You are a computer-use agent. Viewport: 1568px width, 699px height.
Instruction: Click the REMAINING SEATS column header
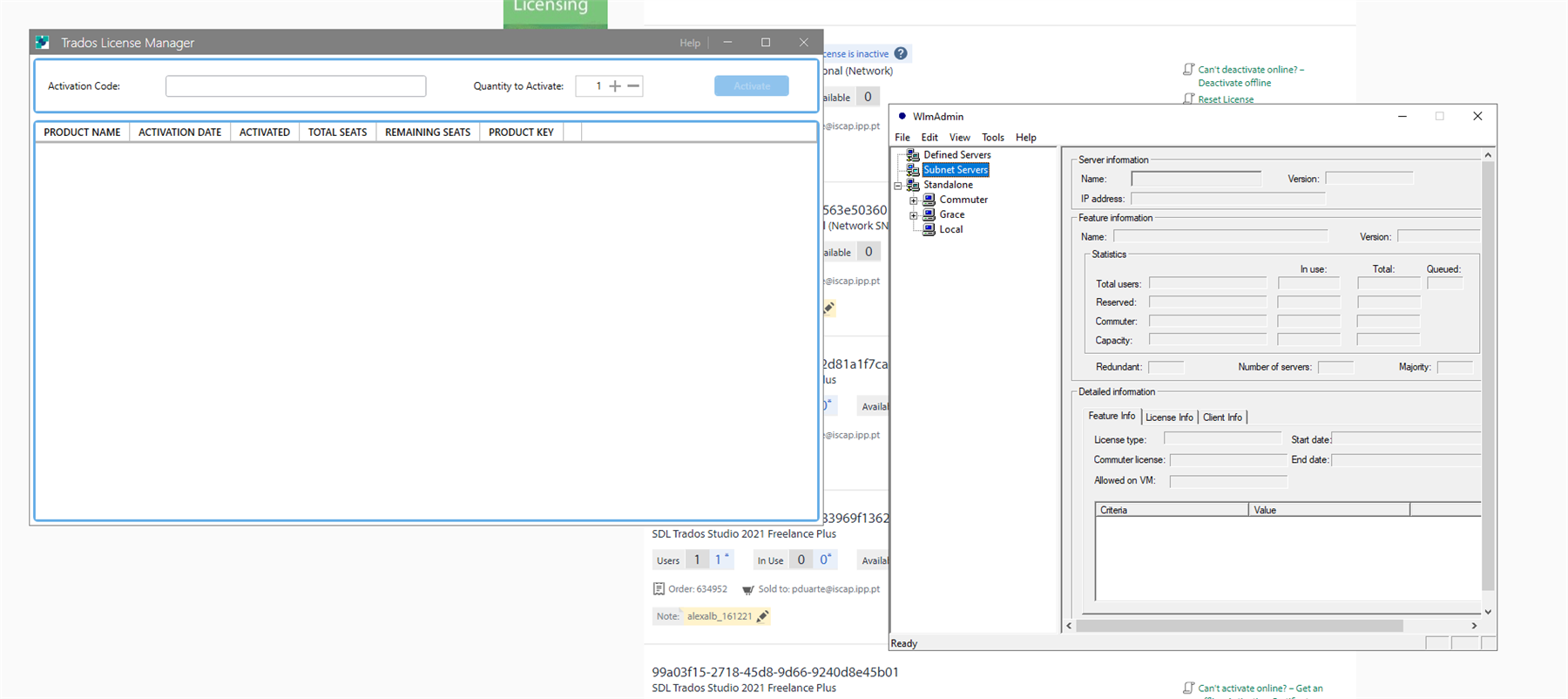(428, 132)
